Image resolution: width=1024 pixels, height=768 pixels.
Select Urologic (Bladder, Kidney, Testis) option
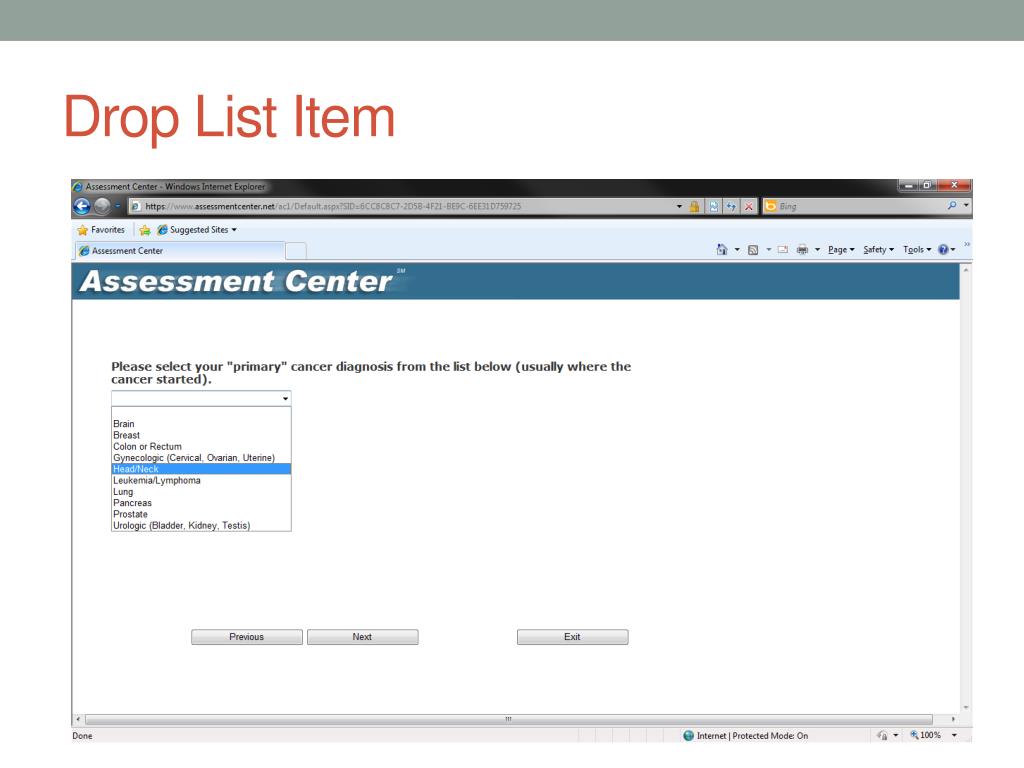[x=201, y=525]
